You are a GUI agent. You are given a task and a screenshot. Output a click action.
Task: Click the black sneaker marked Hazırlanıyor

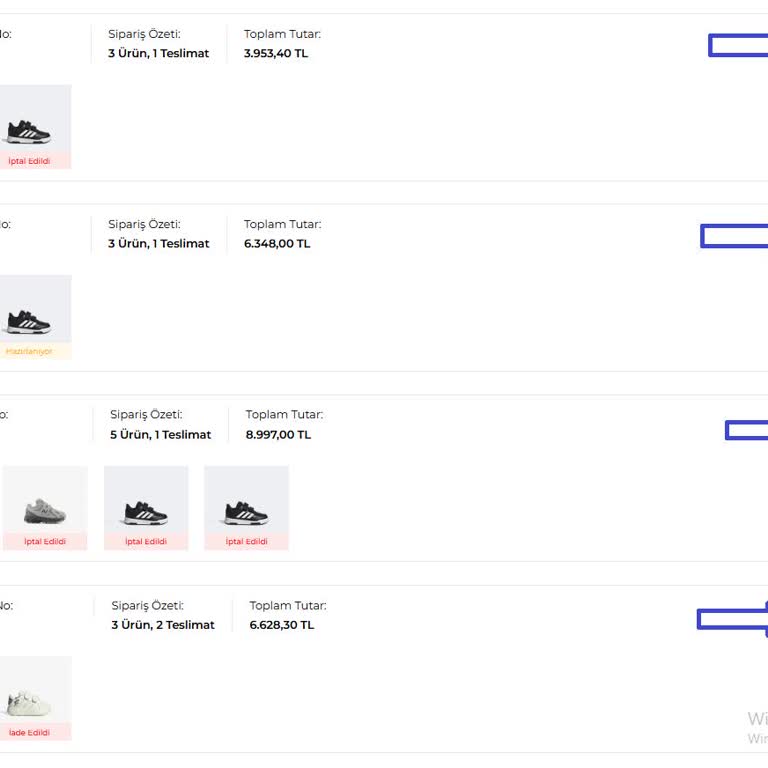pyautogui.click(x=30, y=313)
